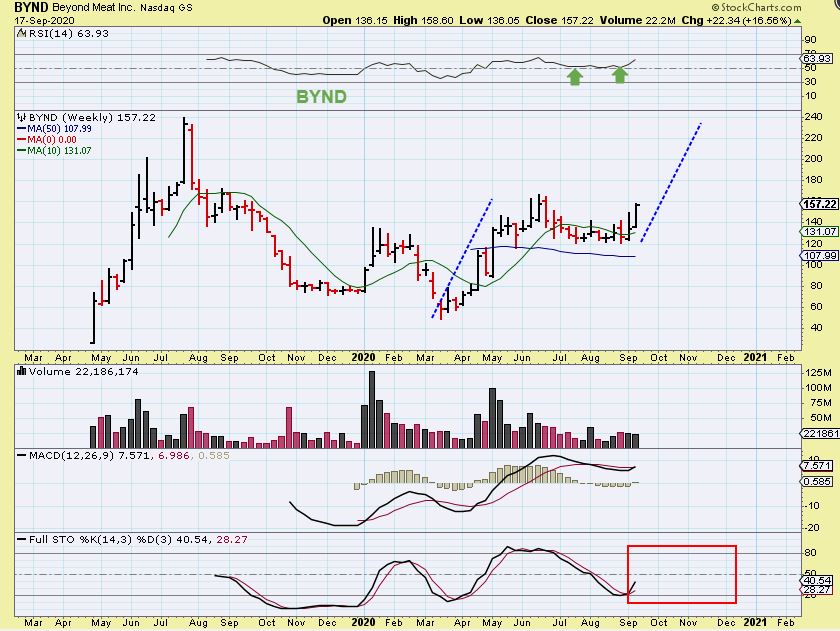Screen dimensions: 840x631
Task: Click the bold 2021 under the price chart
Action: 755,357
